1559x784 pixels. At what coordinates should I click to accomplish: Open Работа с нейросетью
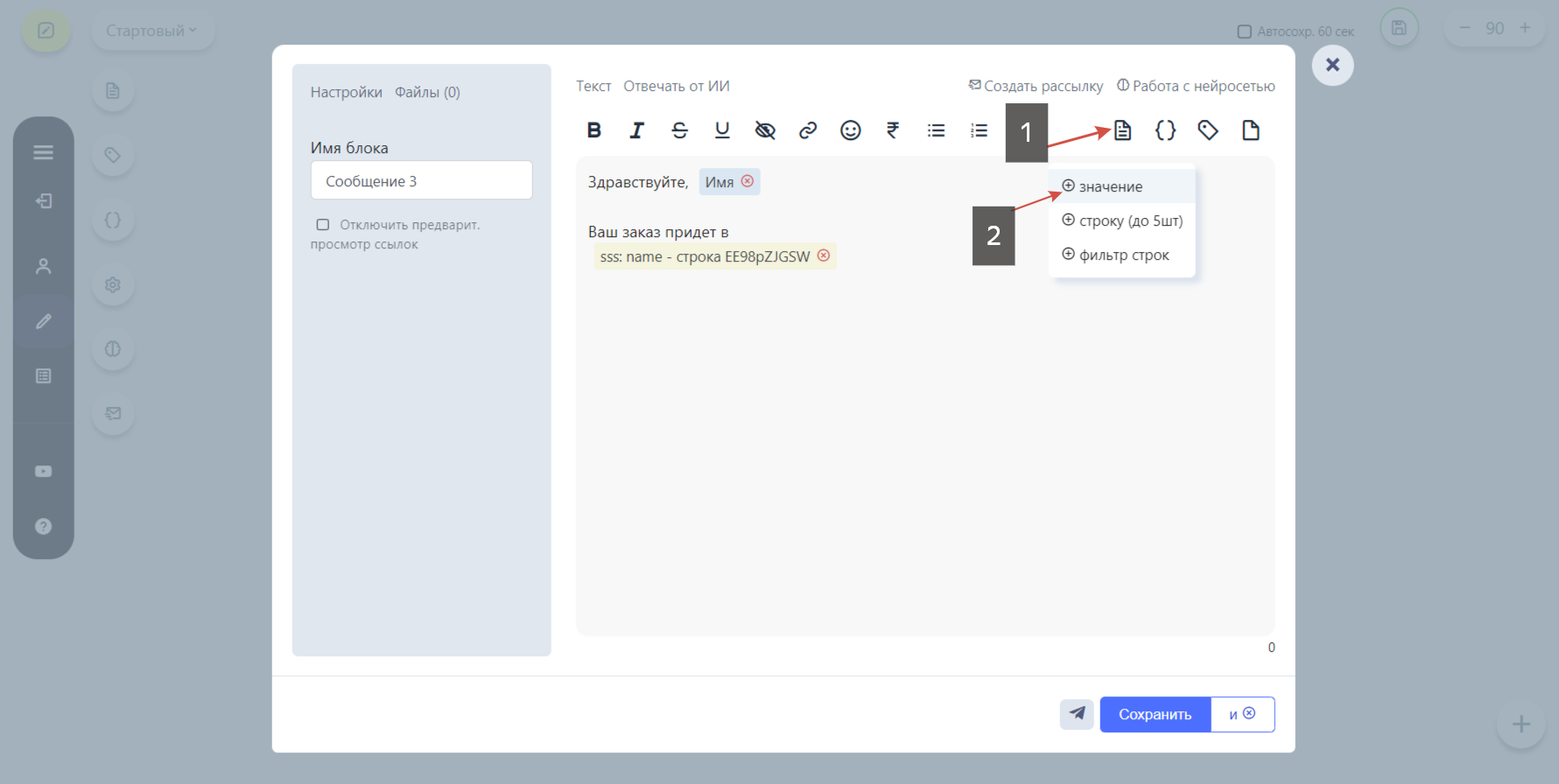point(1196,86)
